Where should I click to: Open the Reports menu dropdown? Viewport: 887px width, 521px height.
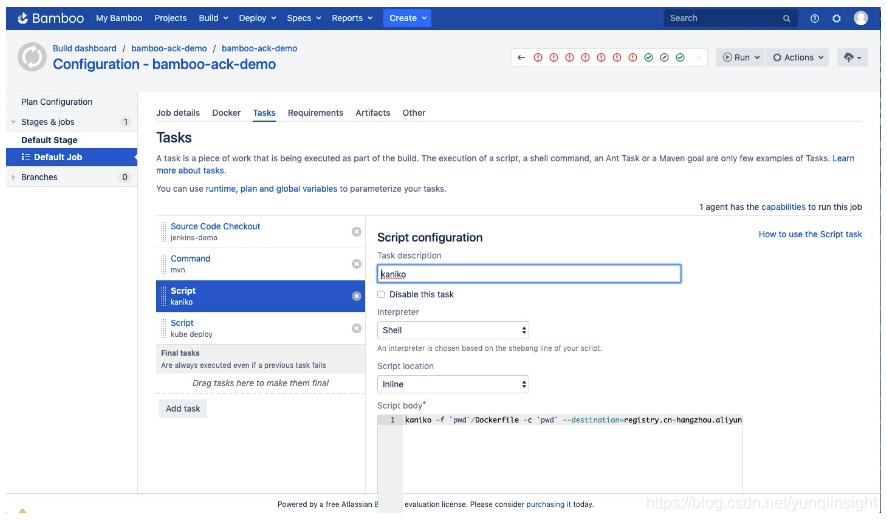click(352, 18)
